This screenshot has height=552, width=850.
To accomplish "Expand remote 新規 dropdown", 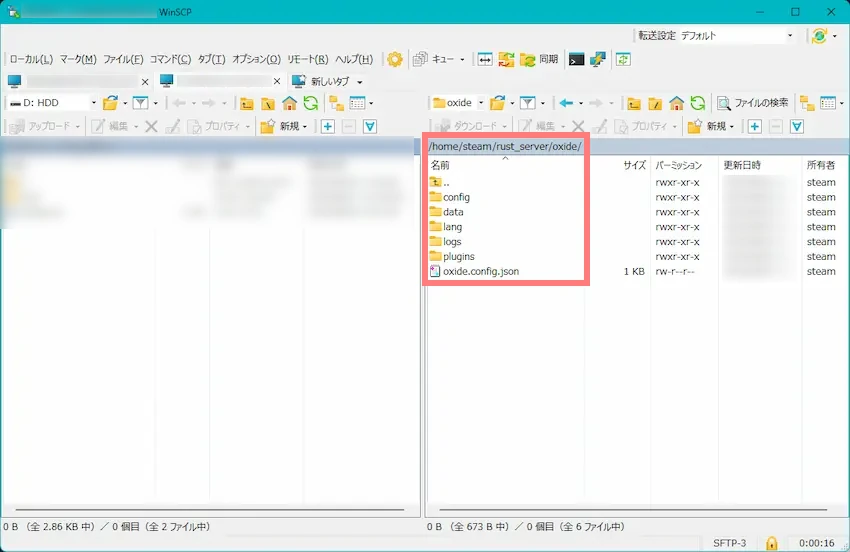I will point(732,126).
